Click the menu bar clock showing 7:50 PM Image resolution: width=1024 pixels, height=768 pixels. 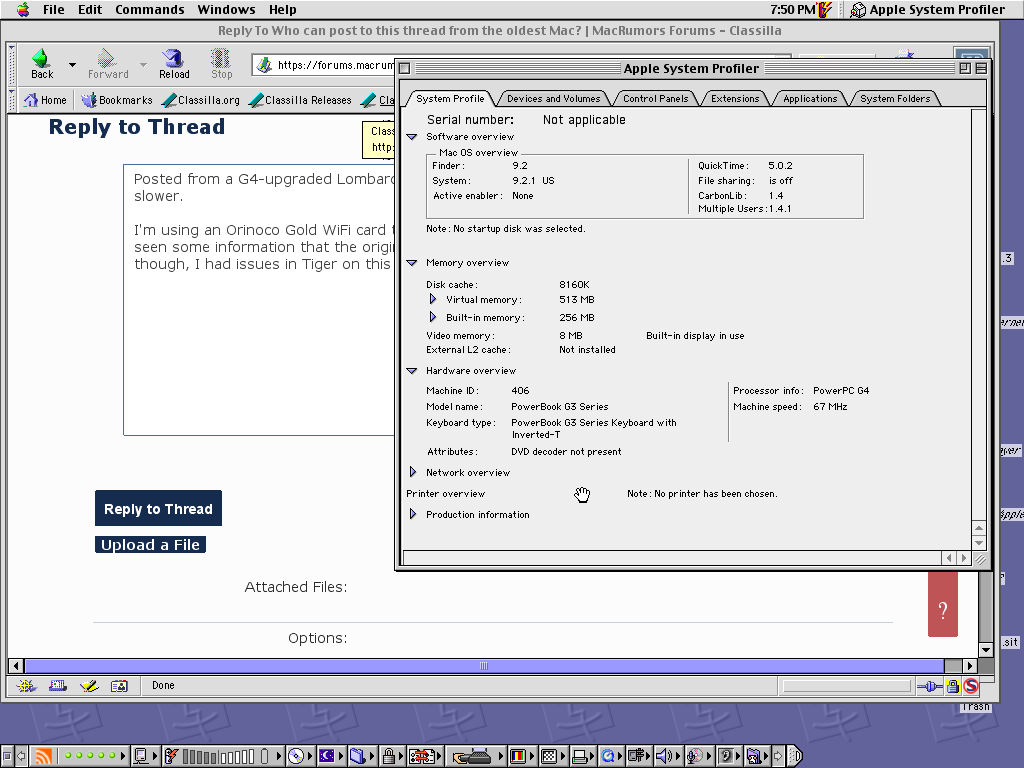792,10
